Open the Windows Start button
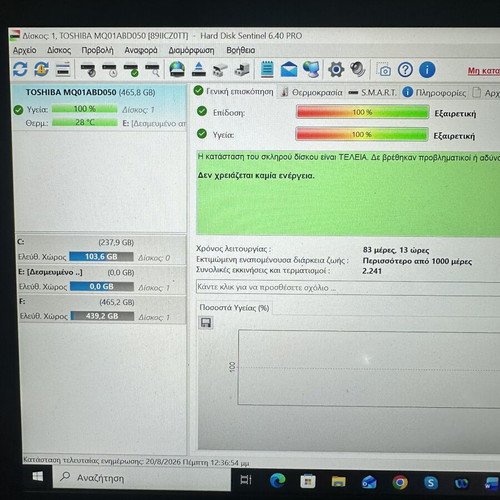 click(x=37, y=476)
